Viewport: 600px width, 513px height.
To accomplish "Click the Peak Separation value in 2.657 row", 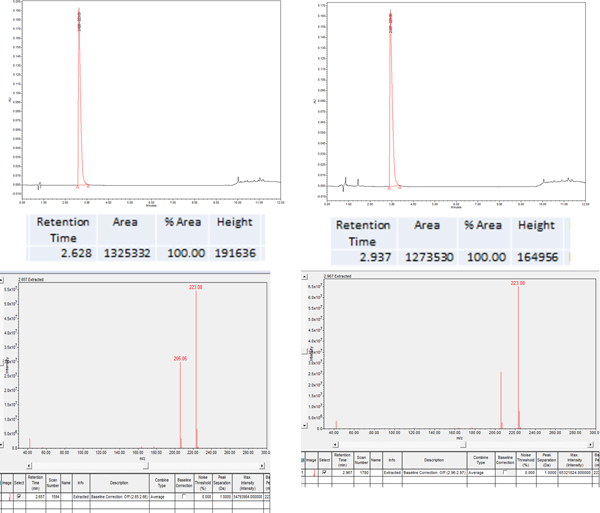I will (x=222, y=497).
